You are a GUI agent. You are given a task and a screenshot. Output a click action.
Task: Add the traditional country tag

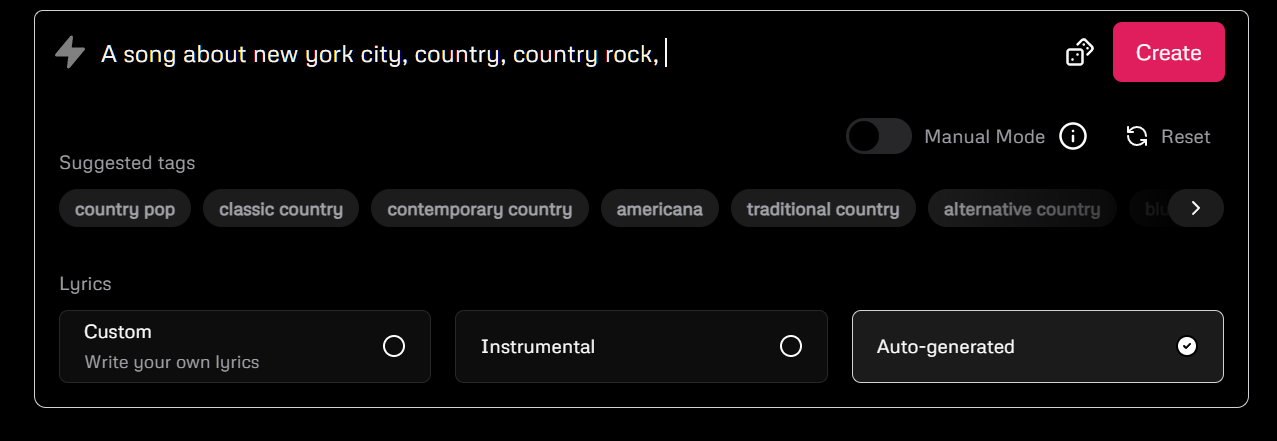click(823, 209)
